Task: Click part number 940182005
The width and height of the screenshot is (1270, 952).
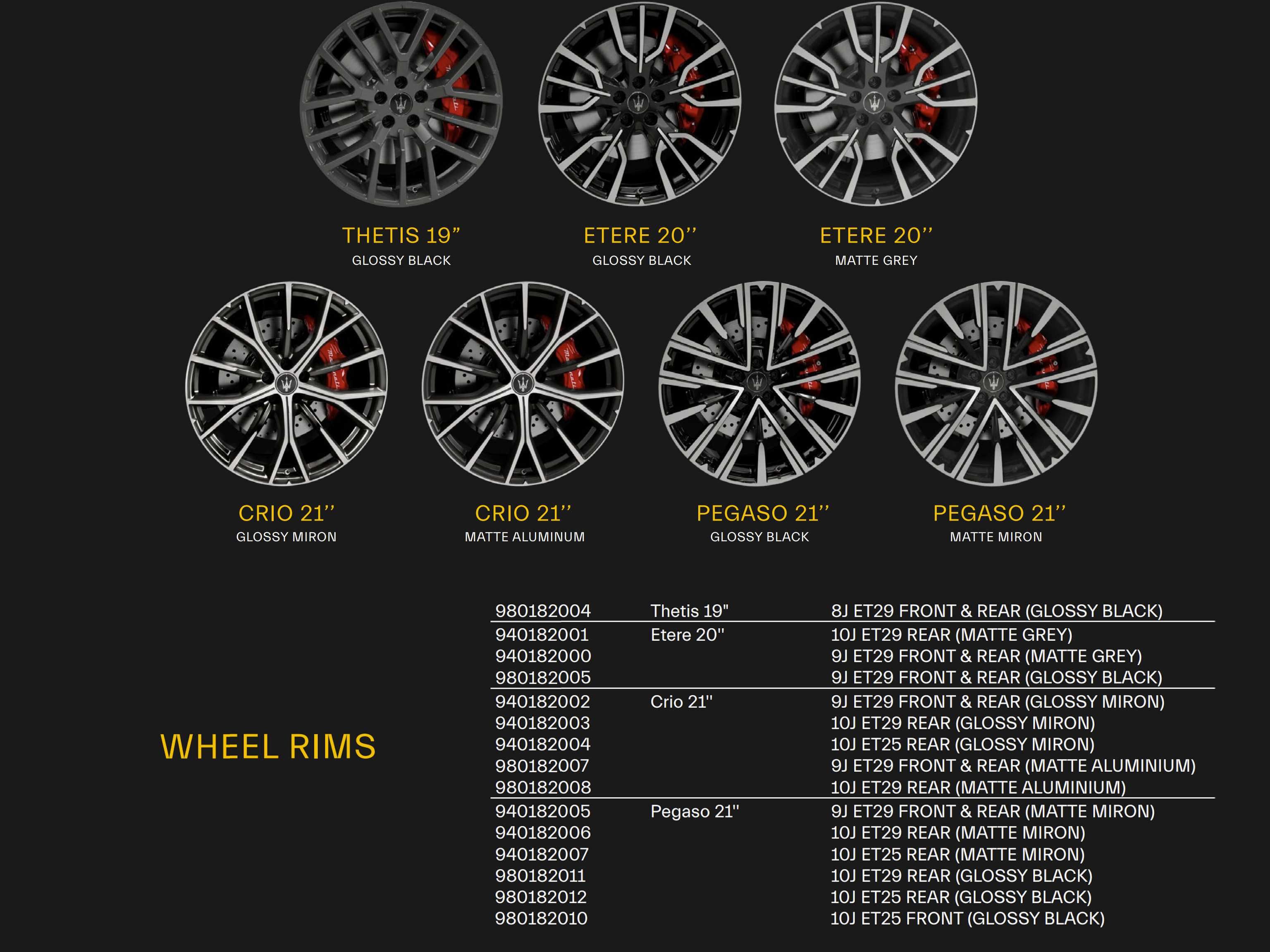Action: (542, 811)
